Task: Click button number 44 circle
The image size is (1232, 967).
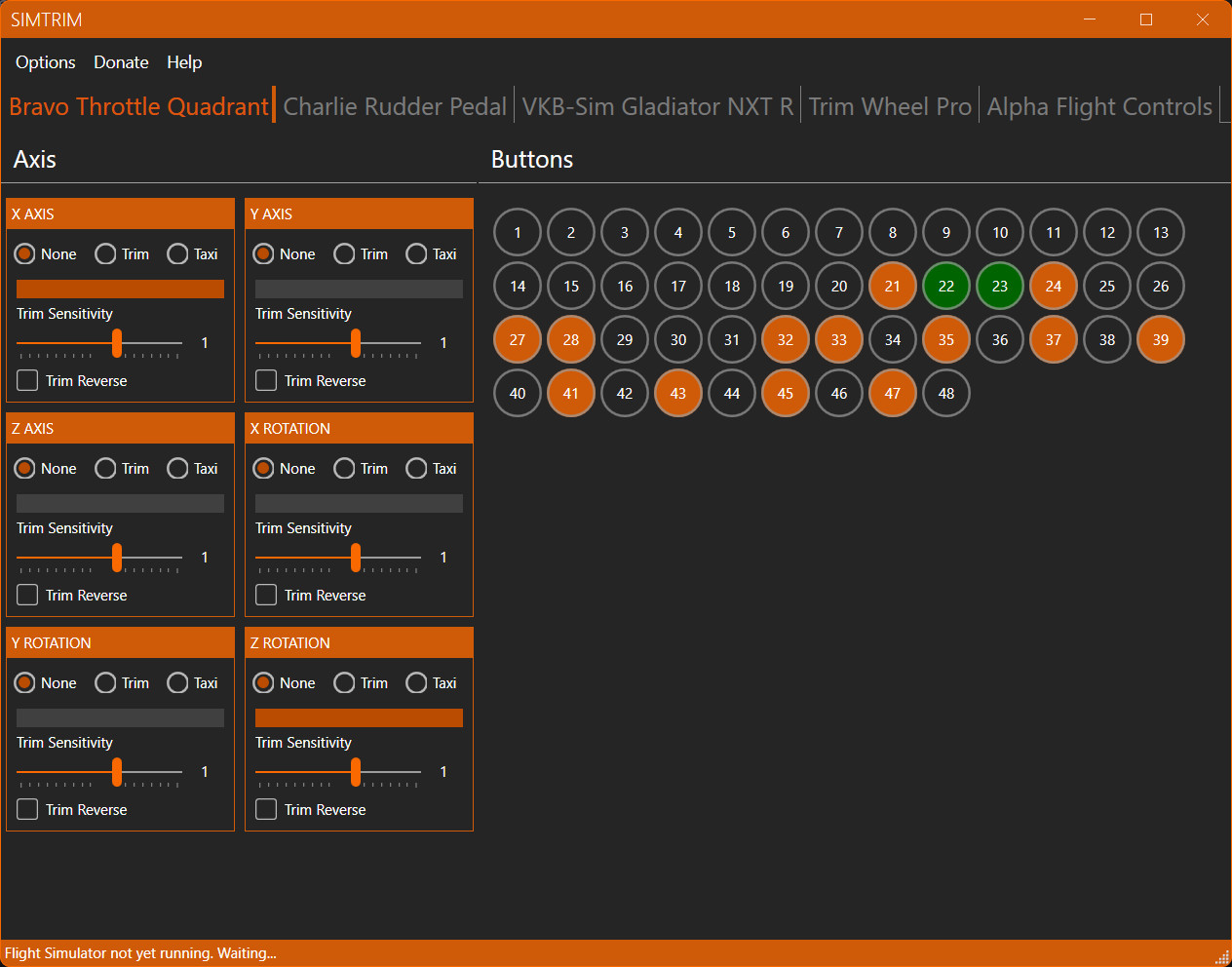Action: coord(732,393)
